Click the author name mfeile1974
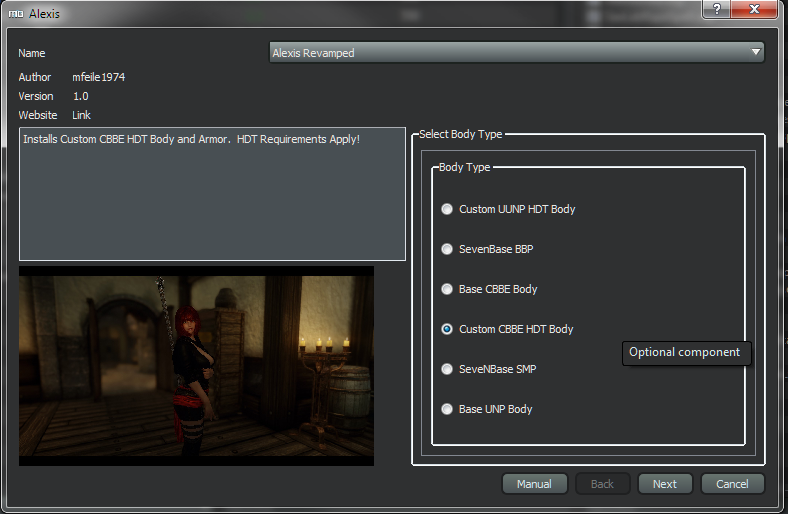Viewport: 788px width, 514px height. [99, 77]
